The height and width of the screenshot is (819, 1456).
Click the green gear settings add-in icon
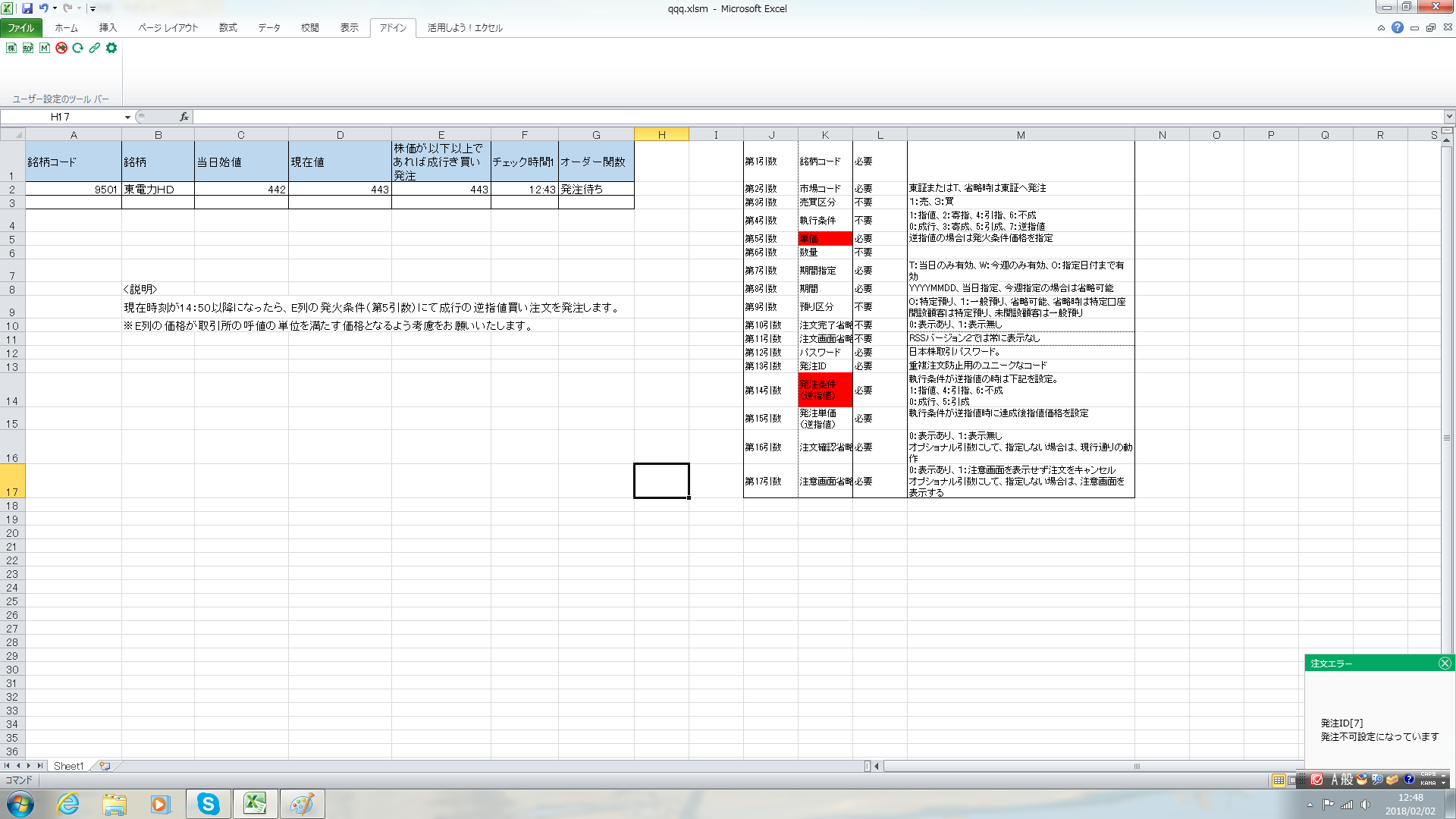pyautogui.click(x=111, y=48)
